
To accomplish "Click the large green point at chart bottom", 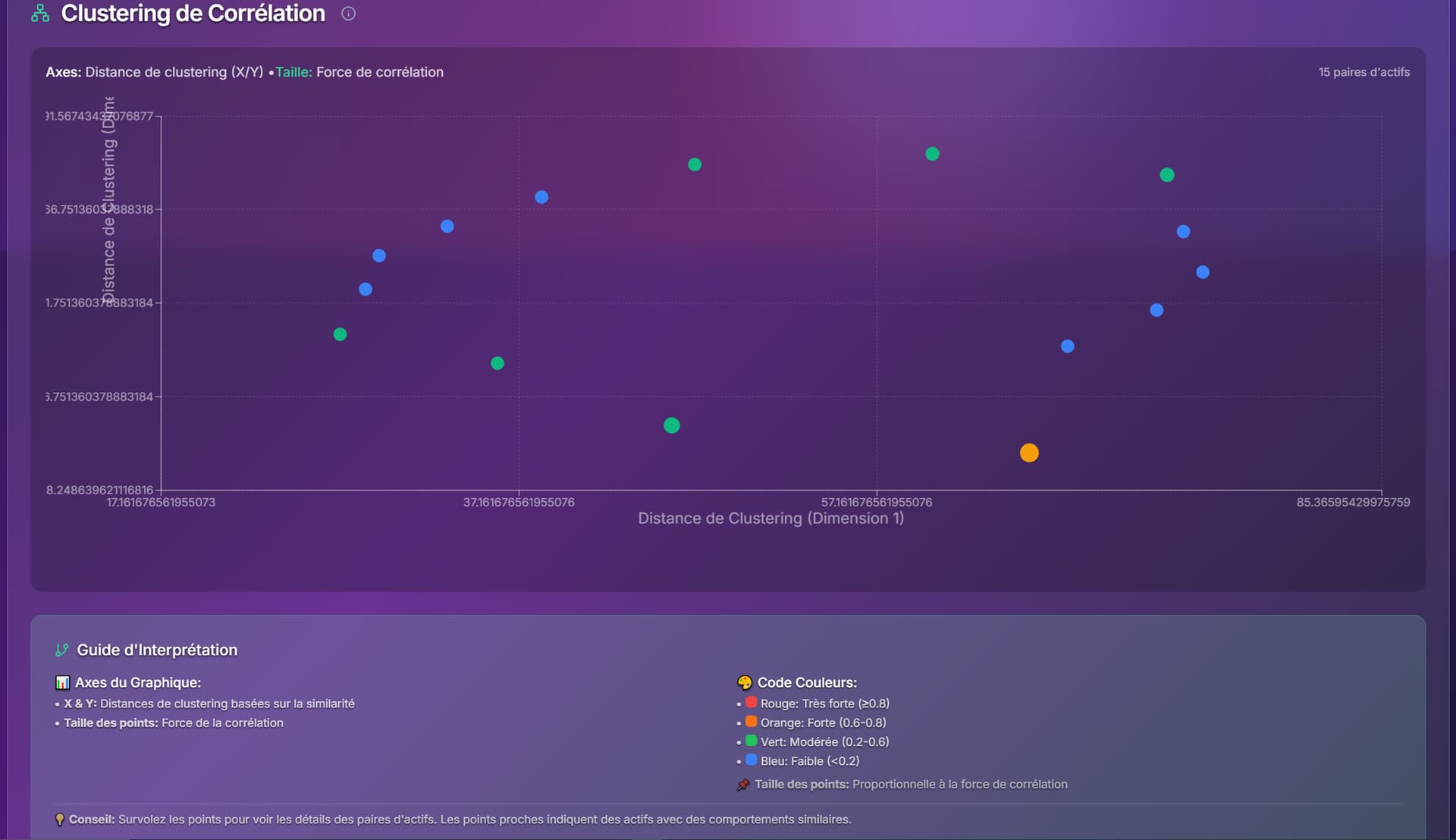I will pyautogui.click(x=672, y=425).
